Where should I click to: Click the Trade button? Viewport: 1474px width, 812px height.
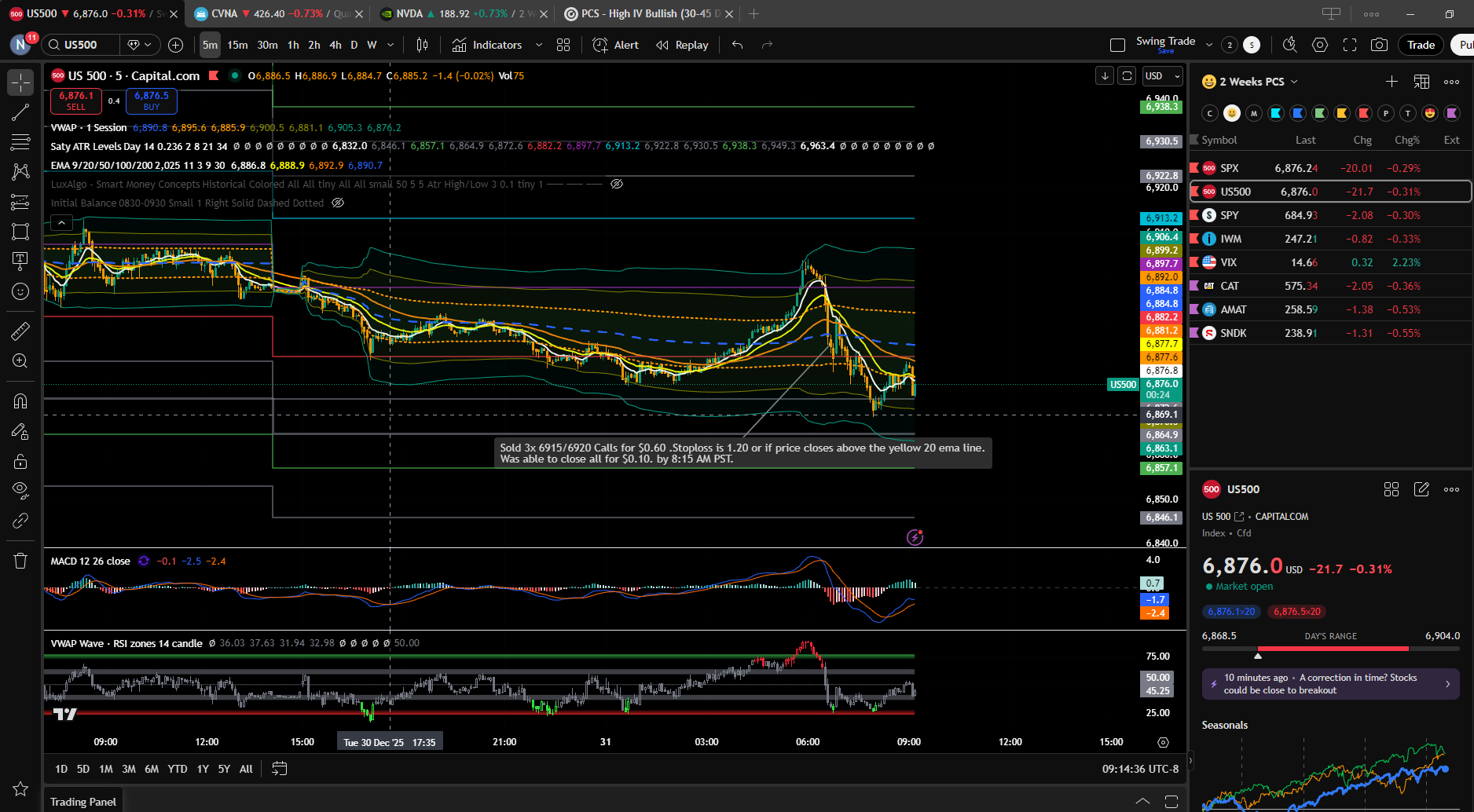tap(1421, 45)
